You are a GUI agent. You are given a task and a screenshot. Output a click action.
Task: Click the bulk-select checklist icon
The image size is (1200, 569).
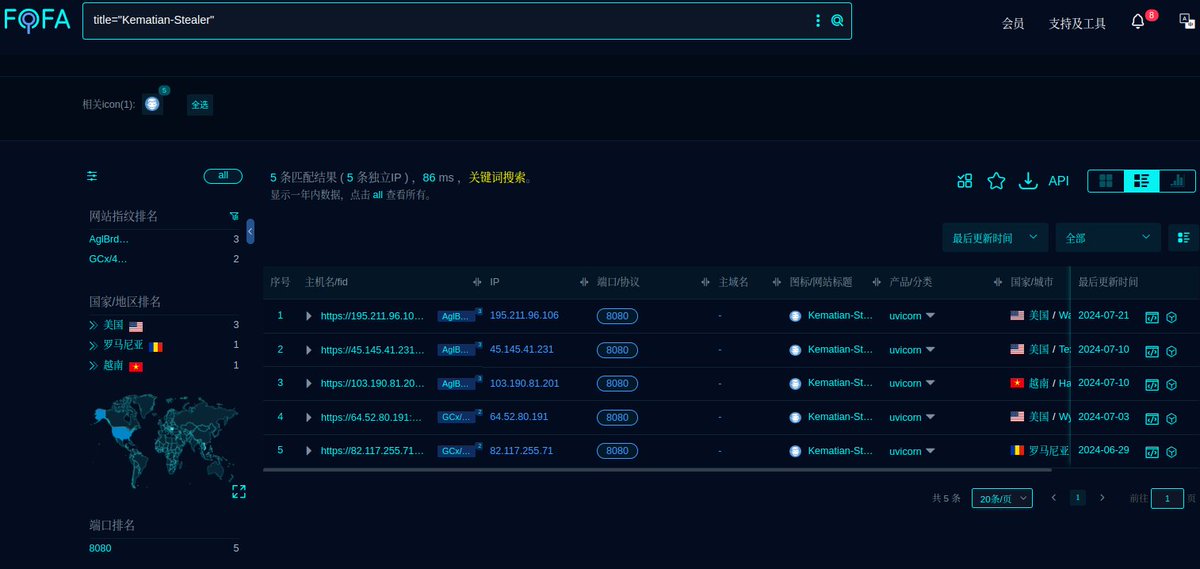click(964, 181)
